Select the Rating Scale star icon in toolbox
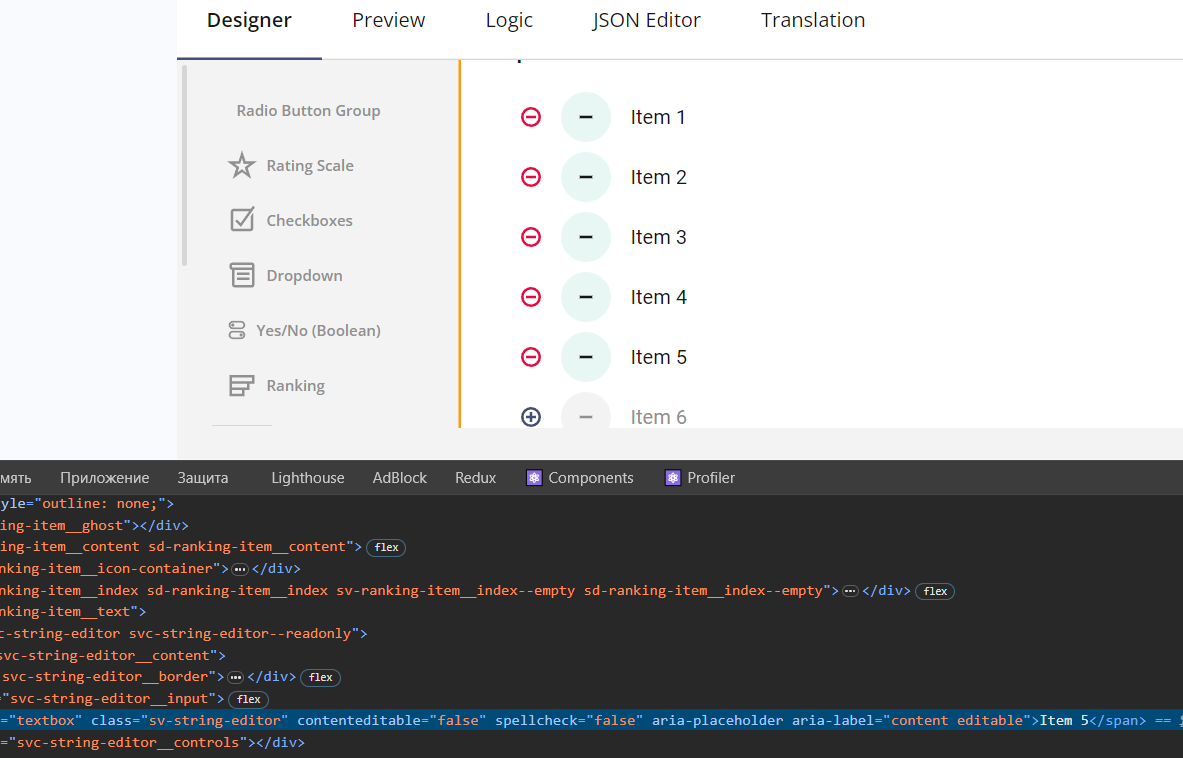Screen dimensions: 1183x758 click(242, 165)
